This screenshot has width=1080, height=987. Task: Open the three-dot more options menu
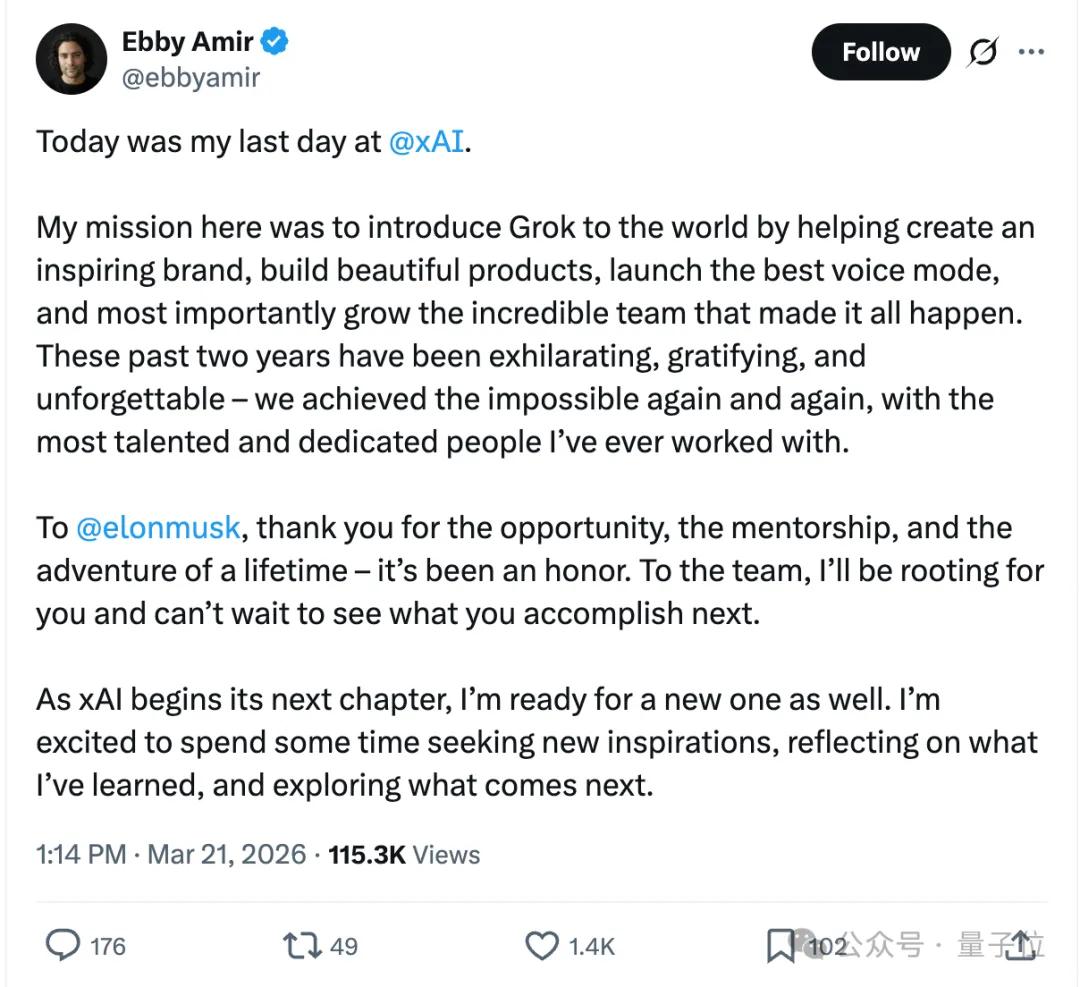(1031, 52)
